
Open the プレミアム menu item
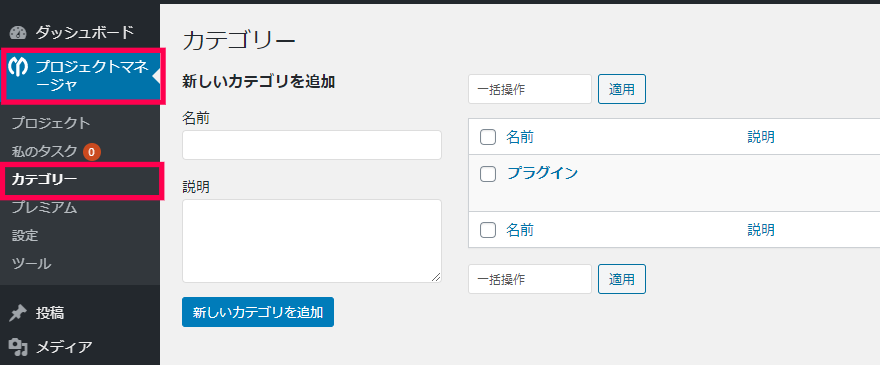click(x=44, y=208)
